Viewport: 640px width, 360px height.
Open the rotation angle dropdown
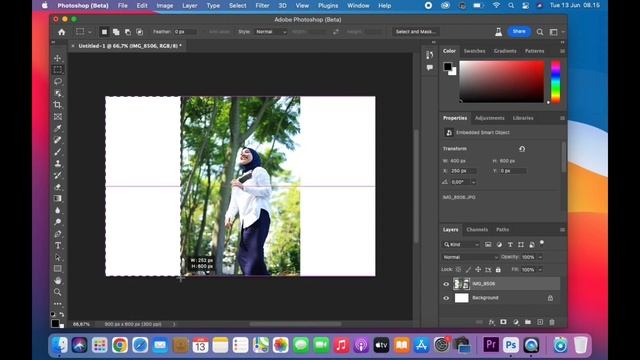(473, 182)
